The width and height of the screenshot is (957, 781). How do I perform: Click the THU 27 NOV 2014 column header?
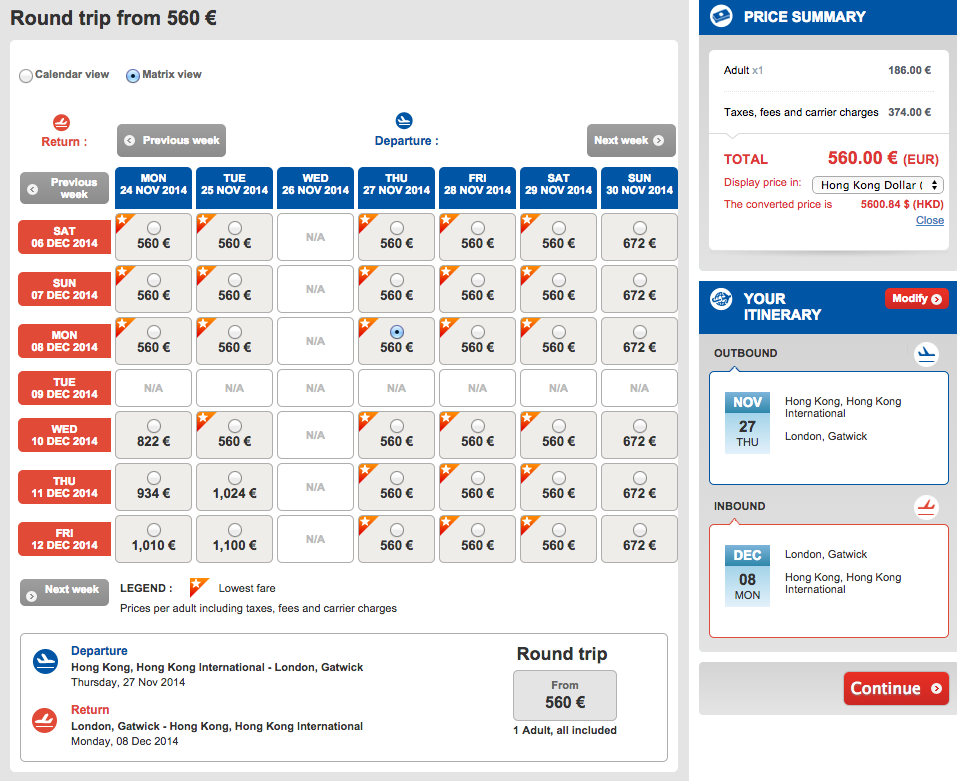tap(396, 185)
